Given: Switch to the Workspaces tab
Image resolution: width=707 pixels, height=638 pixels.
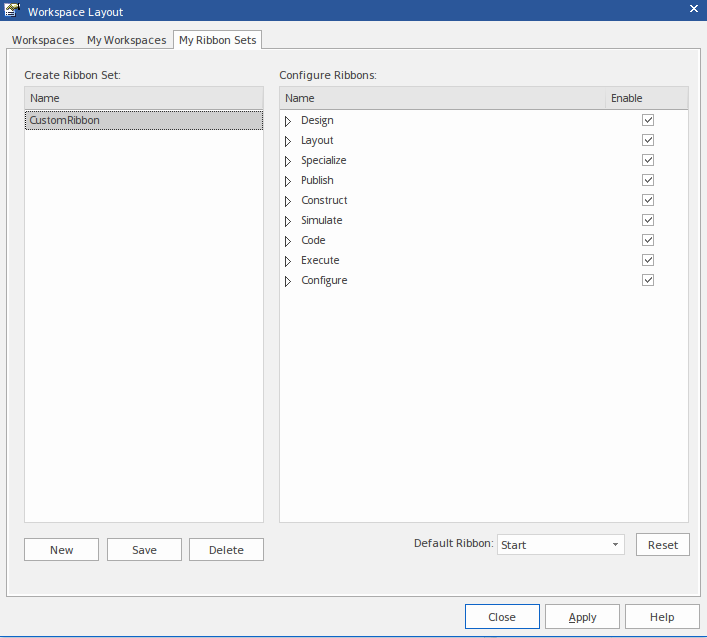Looking at the screenshot, I should (x=43, y=40).
